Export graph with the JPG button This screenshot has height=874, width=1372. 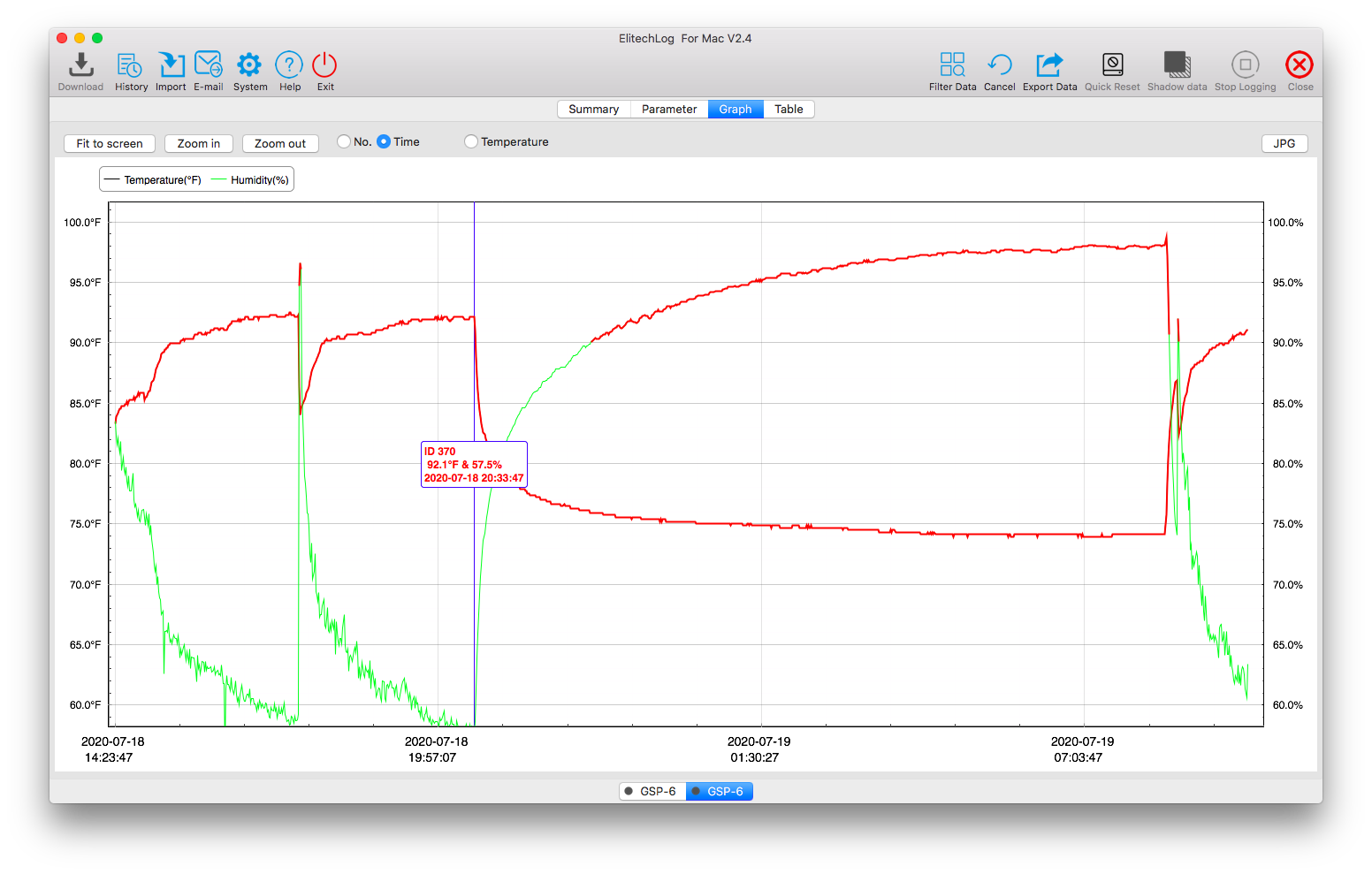pyautogui.click(x=1284, y=143)
